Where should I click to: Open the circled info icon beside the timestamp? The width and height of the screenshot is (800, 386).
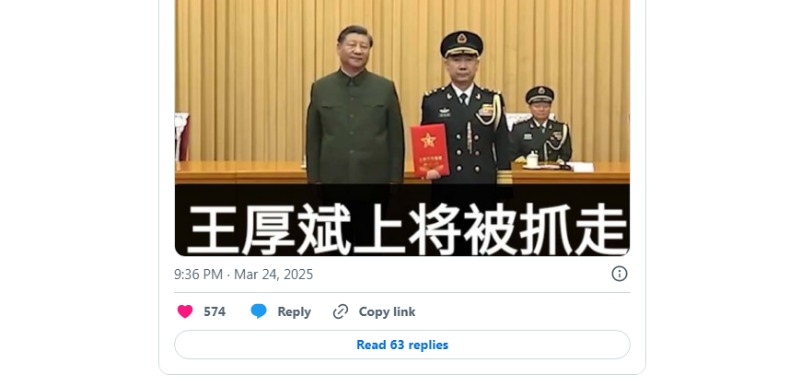(x=619, y=274)
